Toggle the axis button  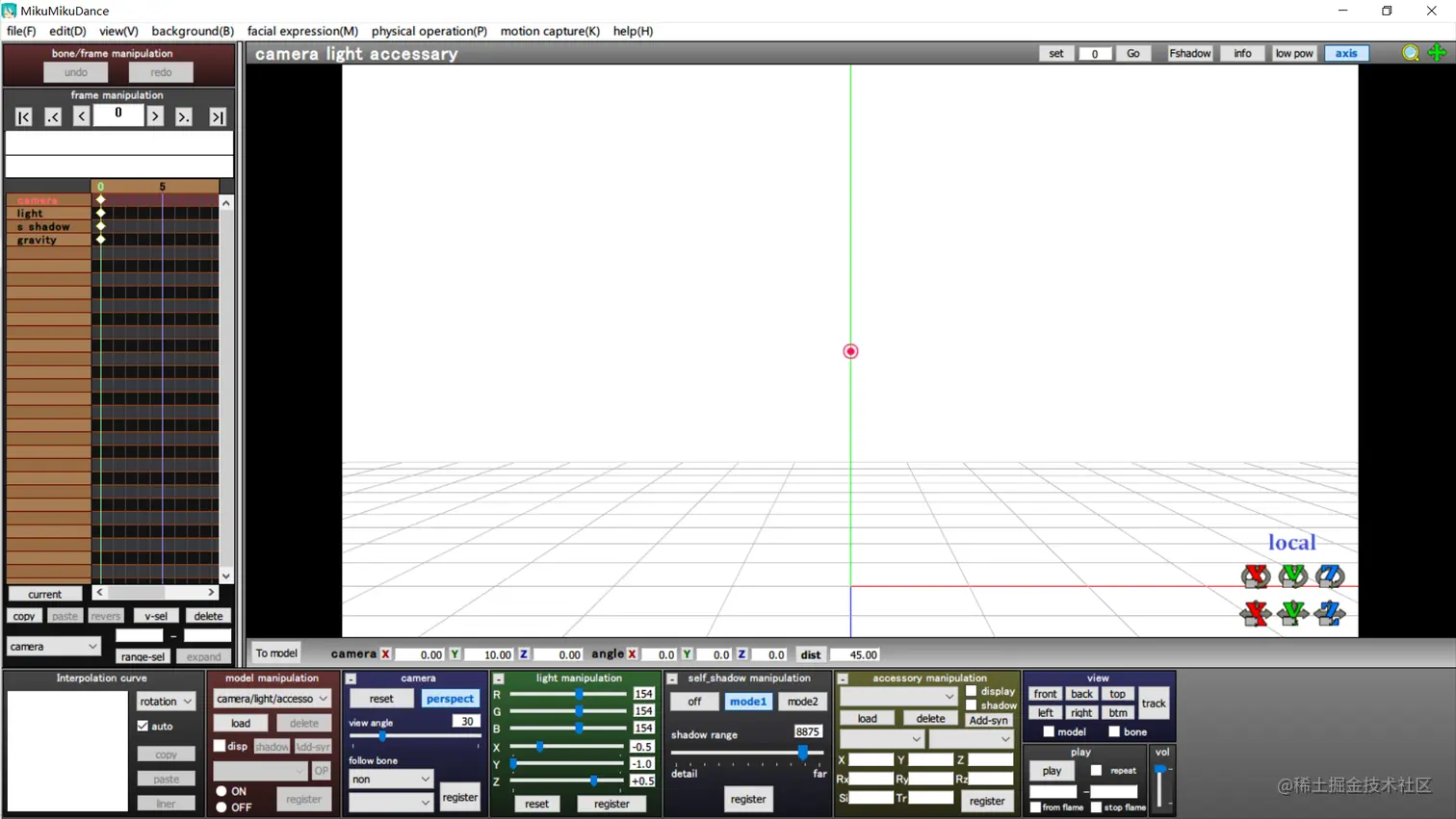(1346, 53)
